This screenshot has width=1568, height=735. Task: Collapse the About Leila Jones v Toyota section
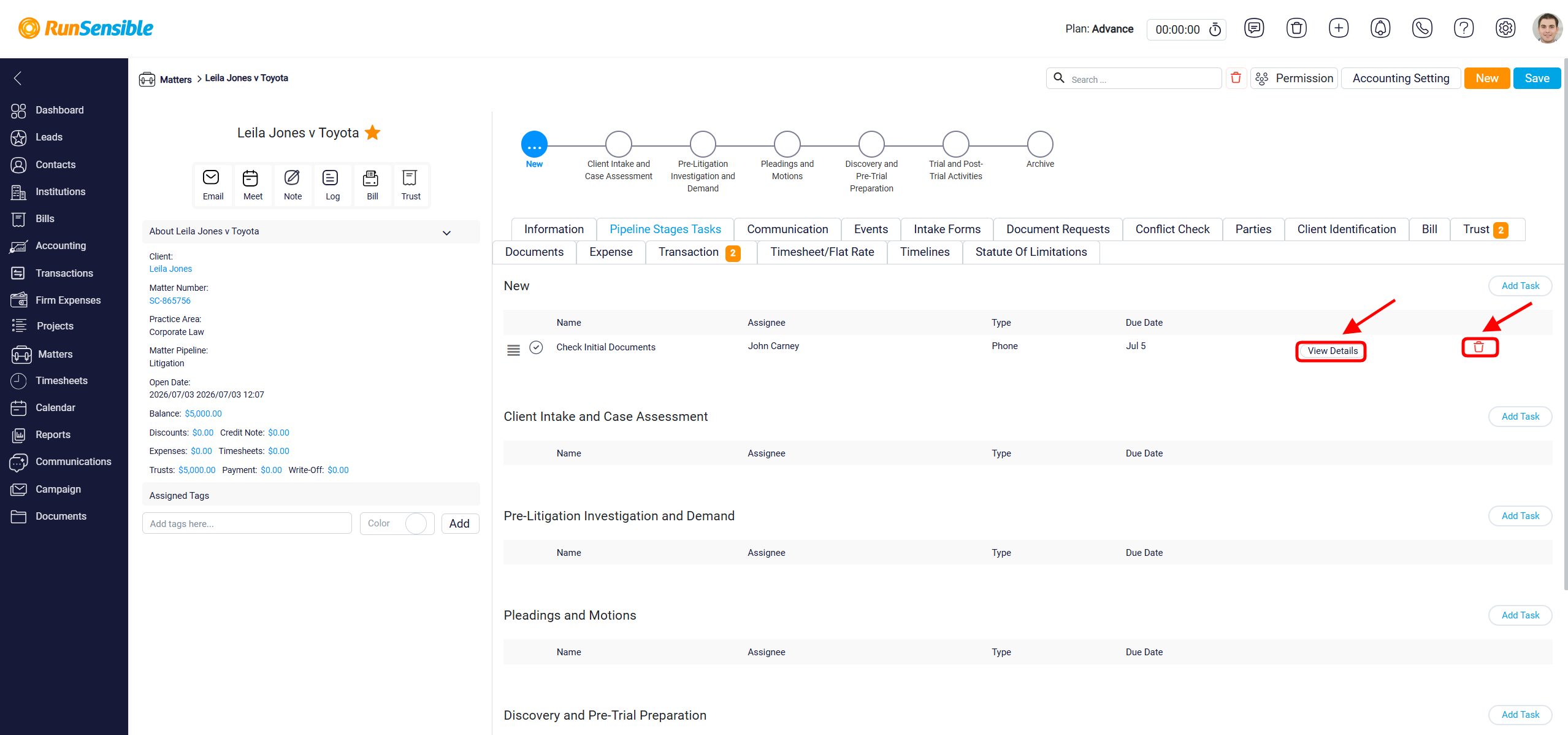[446, 233]
